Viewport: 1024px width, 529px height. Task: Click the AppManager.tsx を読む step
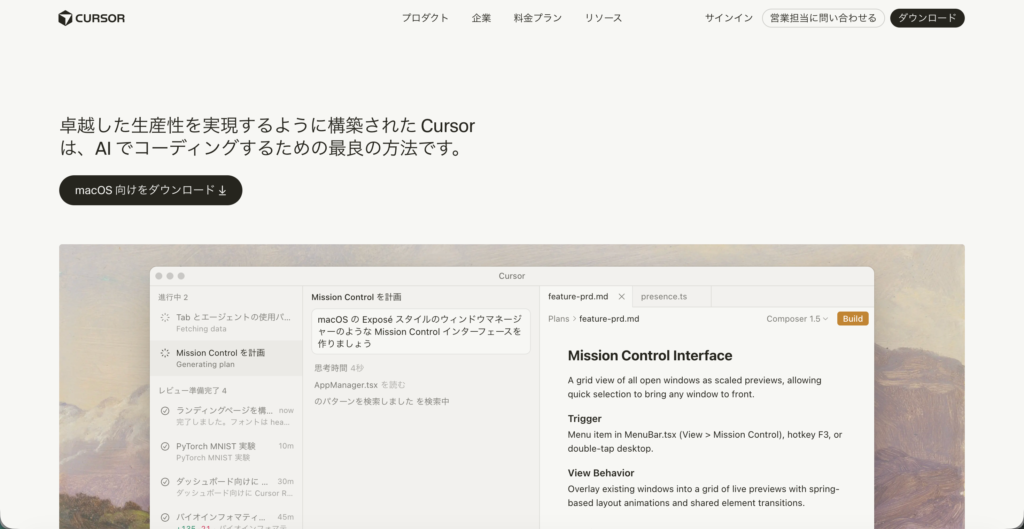pyautogui.click(x=360, y=385)
